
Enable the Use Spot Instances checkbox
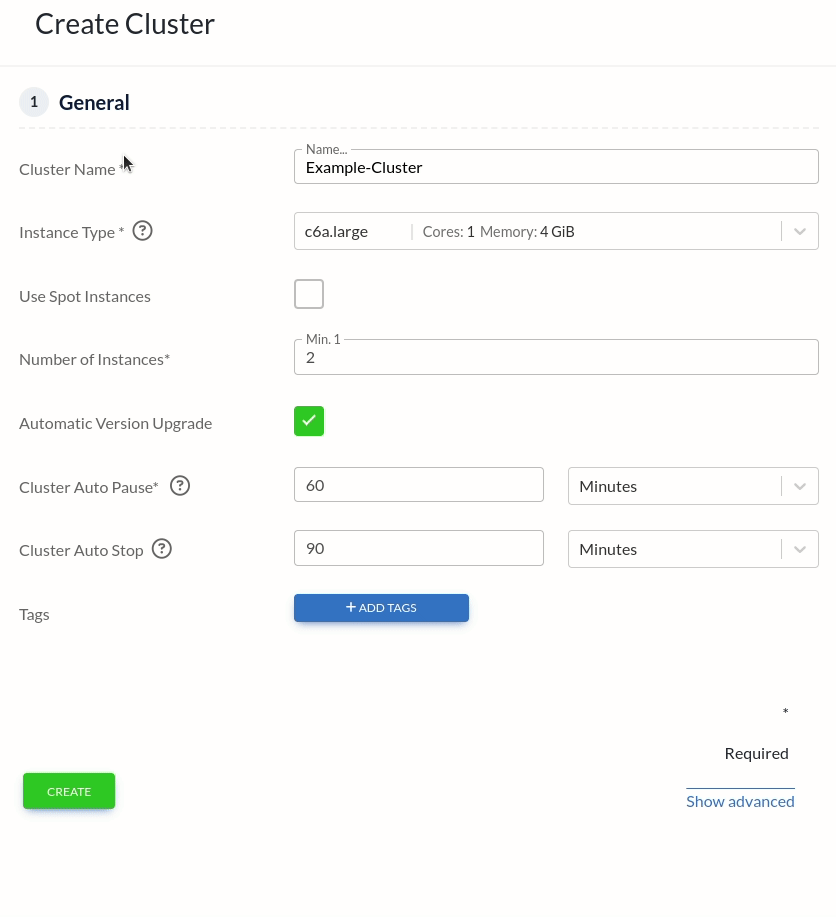coord(309,294)
